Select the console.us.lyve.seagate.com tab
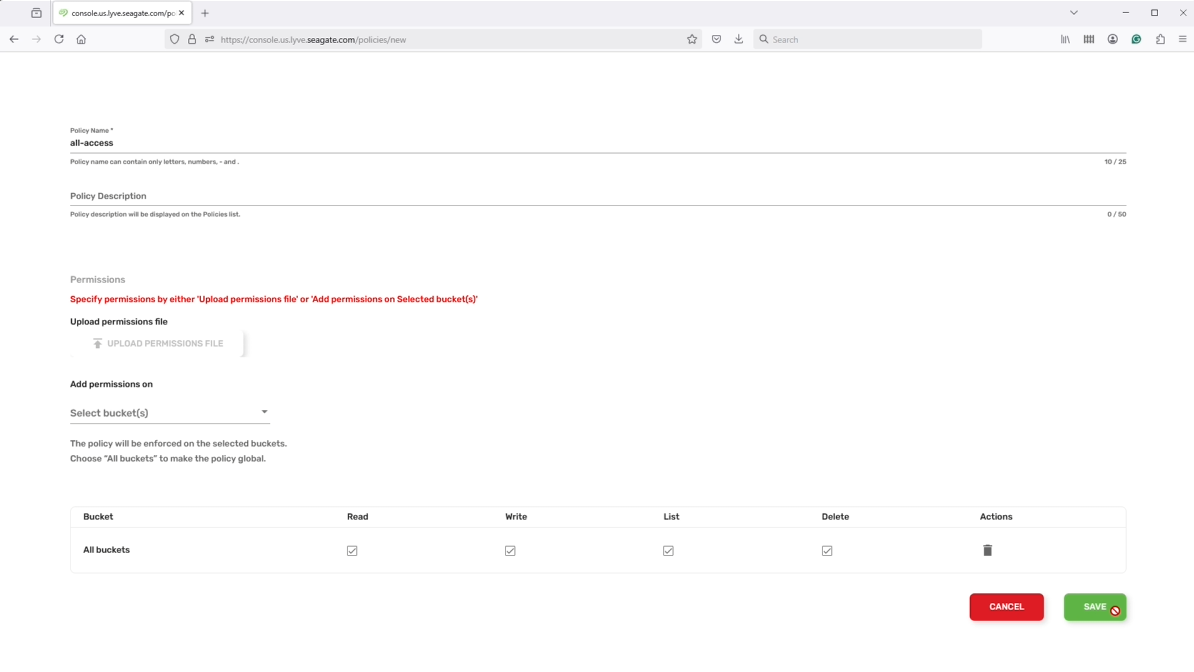1194x672 pixels. pyautogui.click(x=123, y=13)
